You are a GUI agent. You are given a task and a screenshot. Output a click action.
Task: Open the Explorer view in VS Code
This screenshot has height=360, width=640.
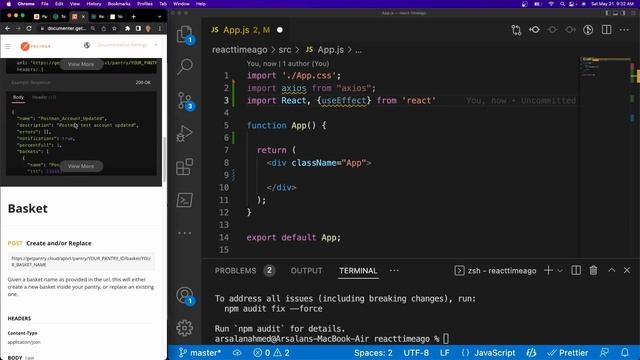184,34
